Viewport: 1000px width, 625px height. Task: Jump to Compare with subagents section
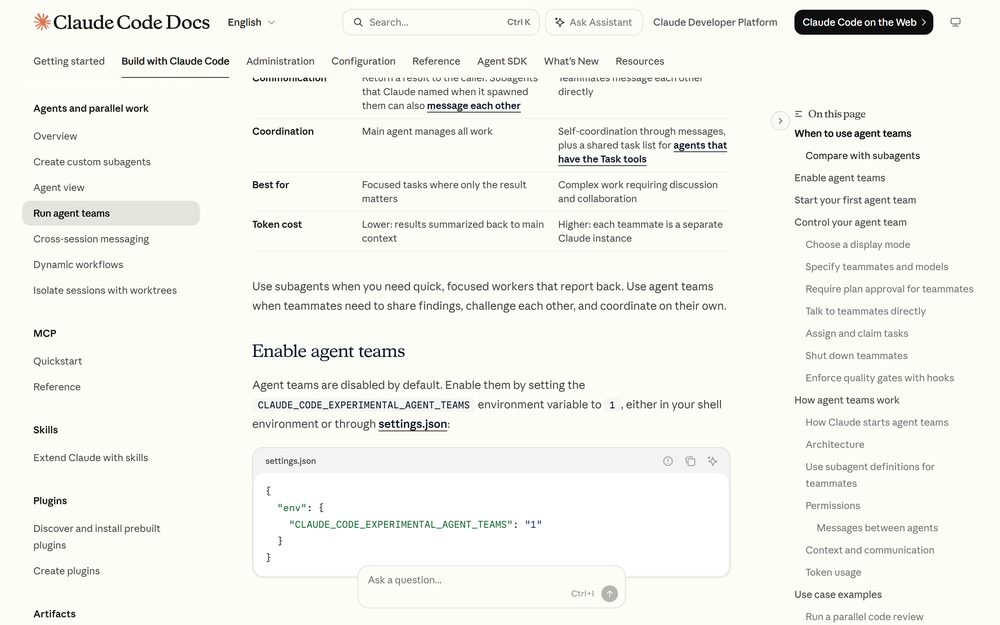pos(862,156)
